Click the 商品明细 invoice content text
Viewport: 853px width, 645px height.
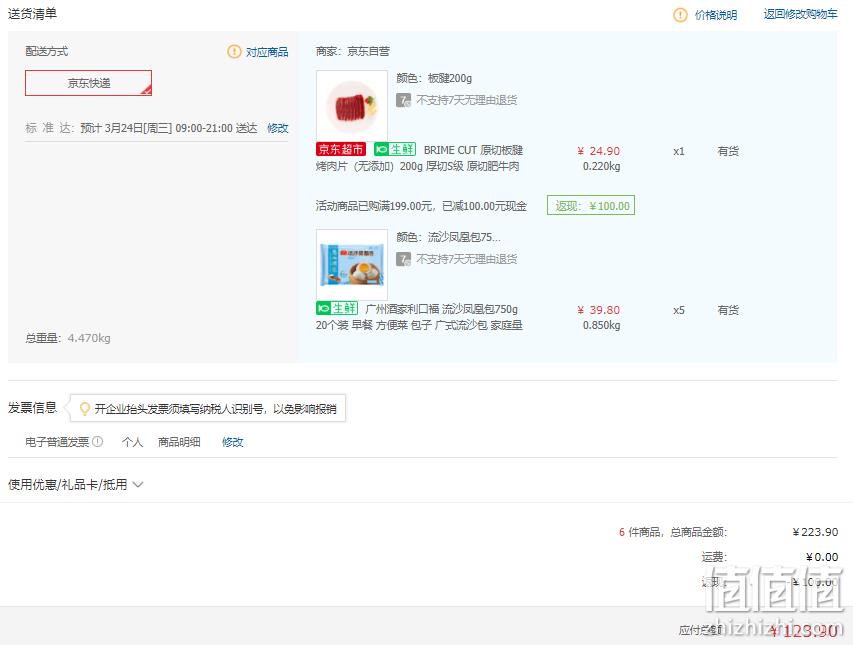click(x=179, y=442)
